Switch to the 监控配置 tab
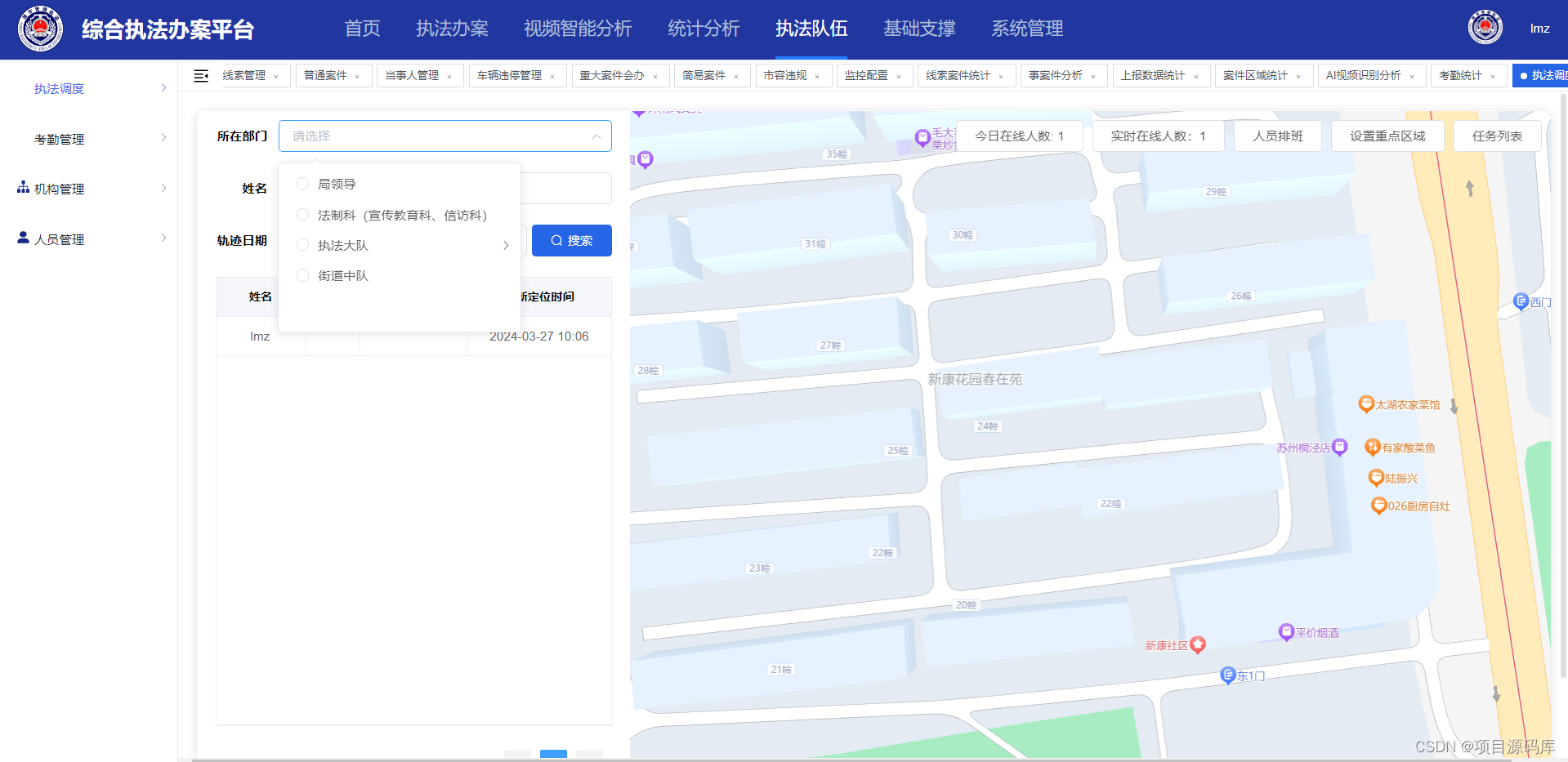1568x762 pixels. [x=868, y=75]
